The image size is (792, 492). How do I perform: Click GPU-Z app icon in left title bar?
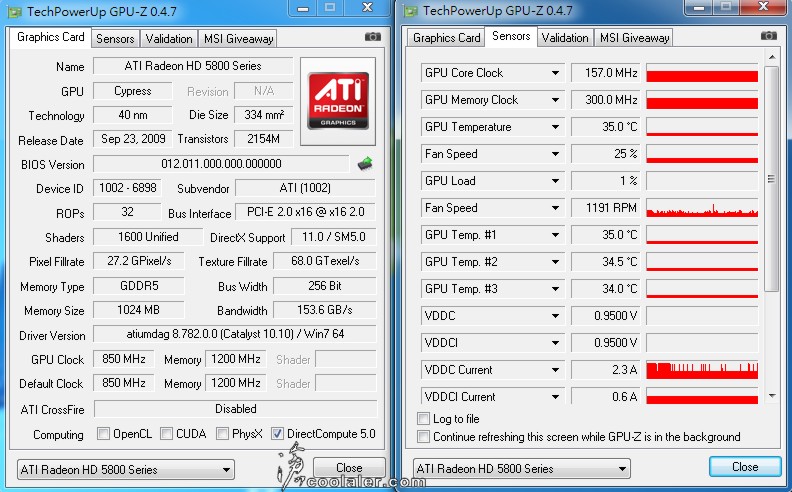coord(16,12)
